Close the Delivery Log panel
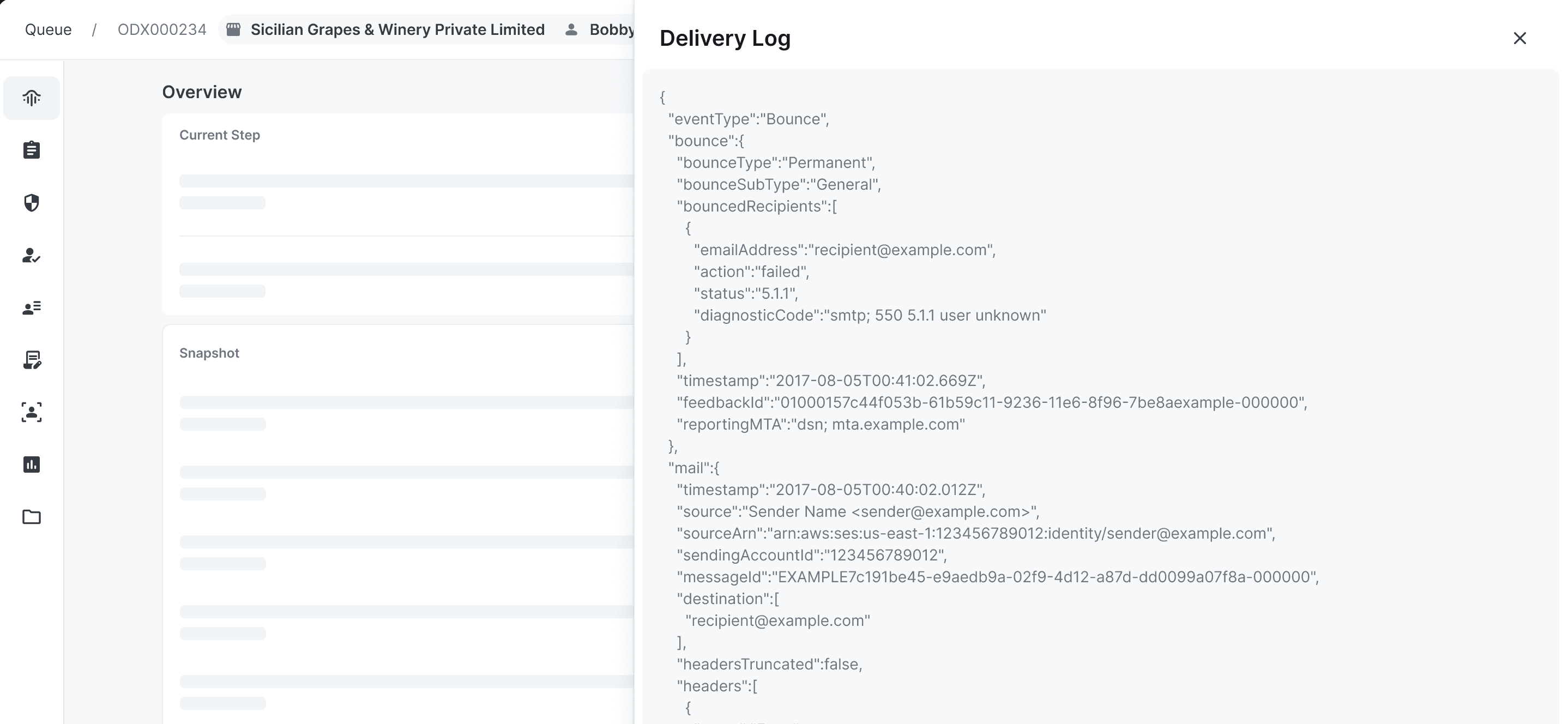 [x=1519, y=38]
